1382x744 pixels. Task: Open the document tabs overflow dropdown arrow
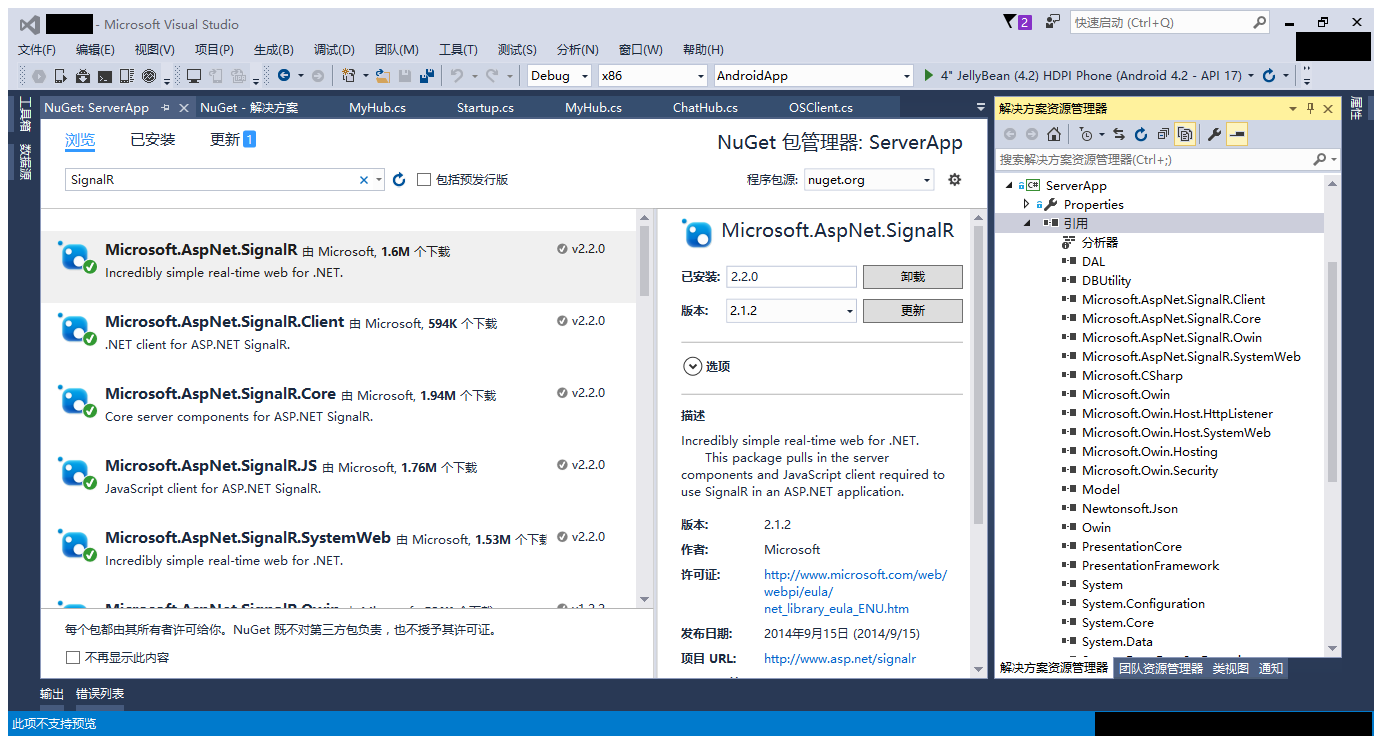pyautogui.click(x=980, y=108)
